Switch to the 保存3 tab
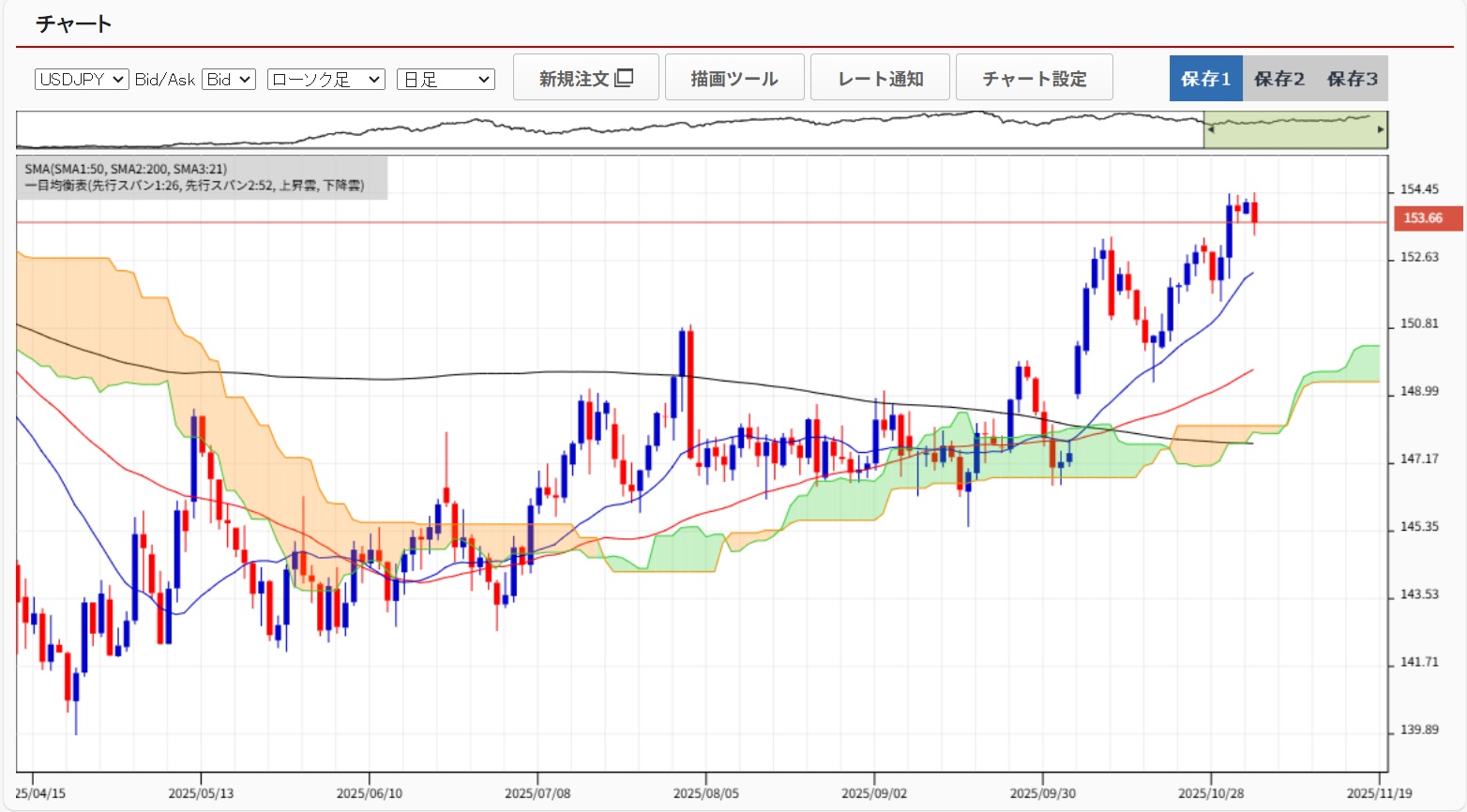 point(1352,79)
